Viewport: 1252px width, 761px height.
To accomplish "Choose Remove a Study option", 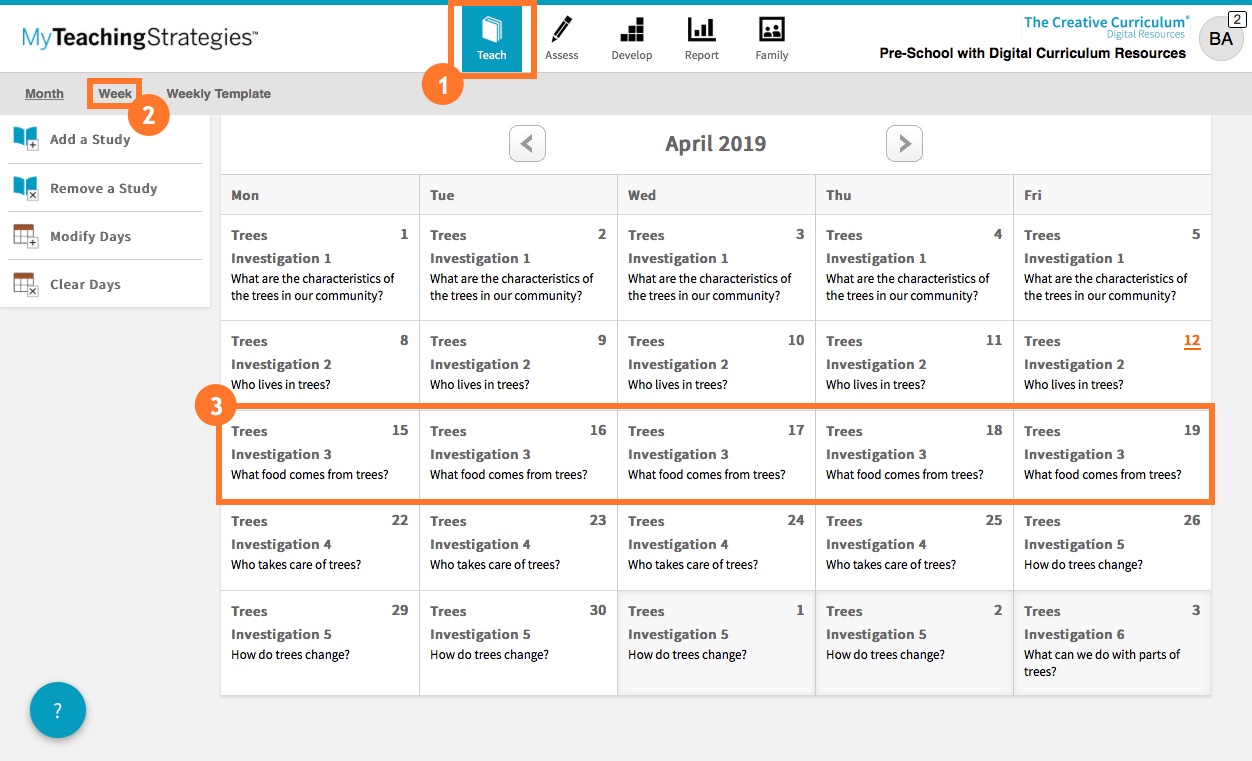I will coord(103,188).
